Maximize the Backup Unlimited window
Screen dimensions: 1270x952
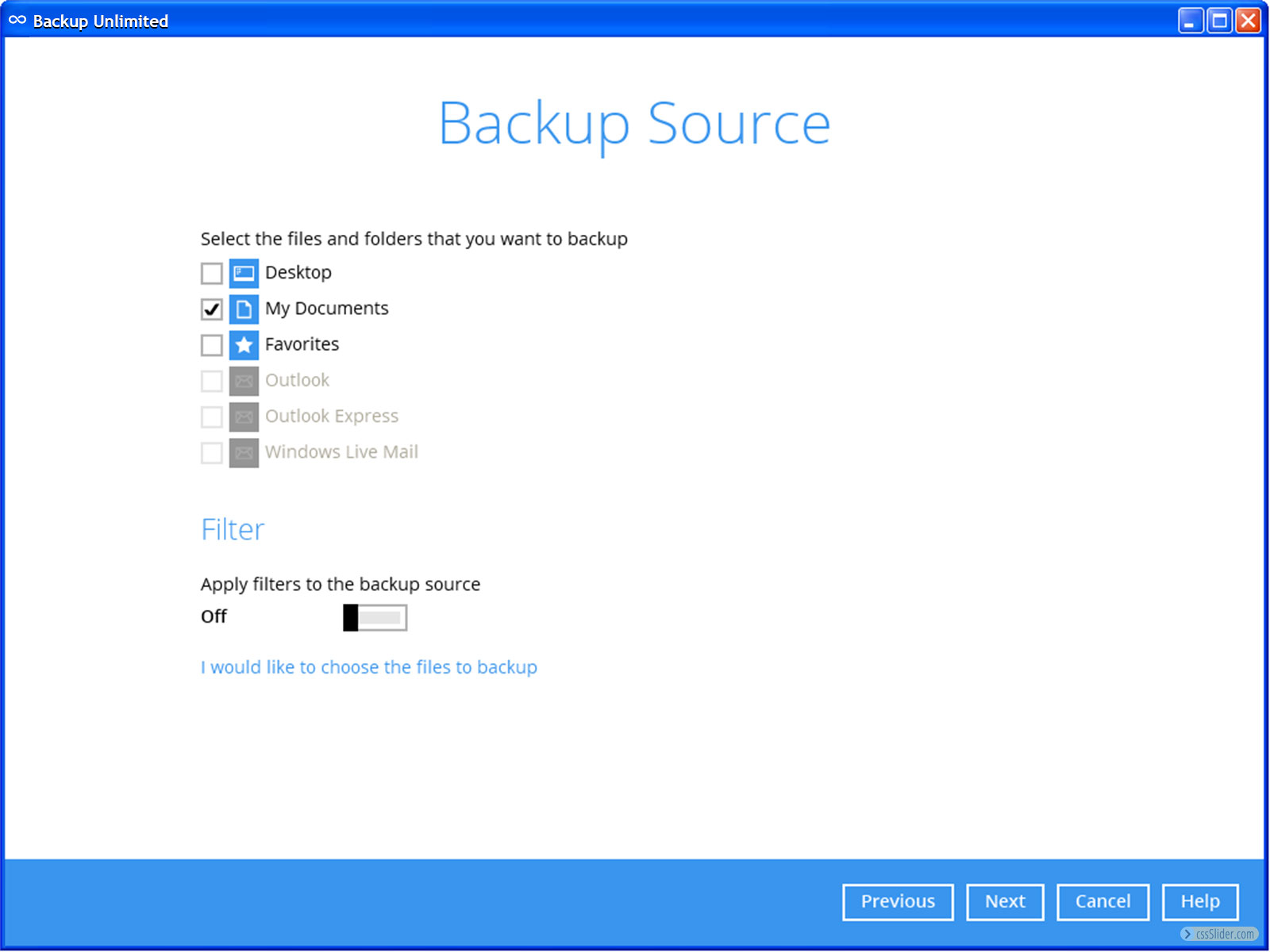(1219, 21)
